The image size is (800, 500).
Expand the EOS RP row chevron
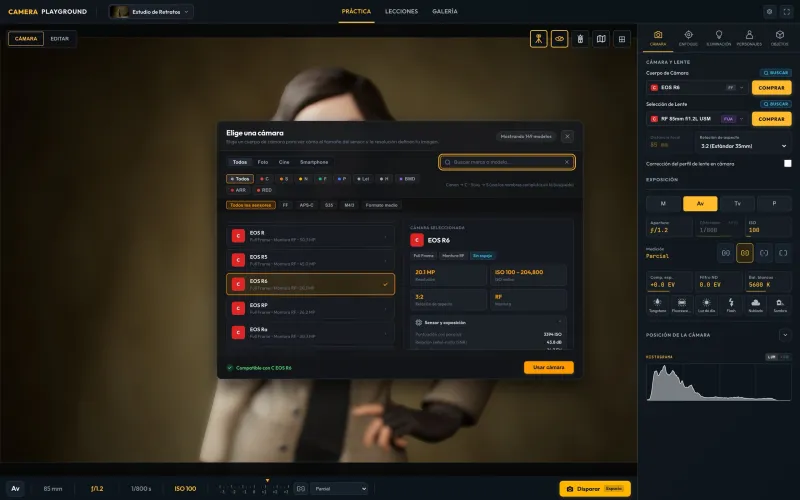click(x=385, y=309)
